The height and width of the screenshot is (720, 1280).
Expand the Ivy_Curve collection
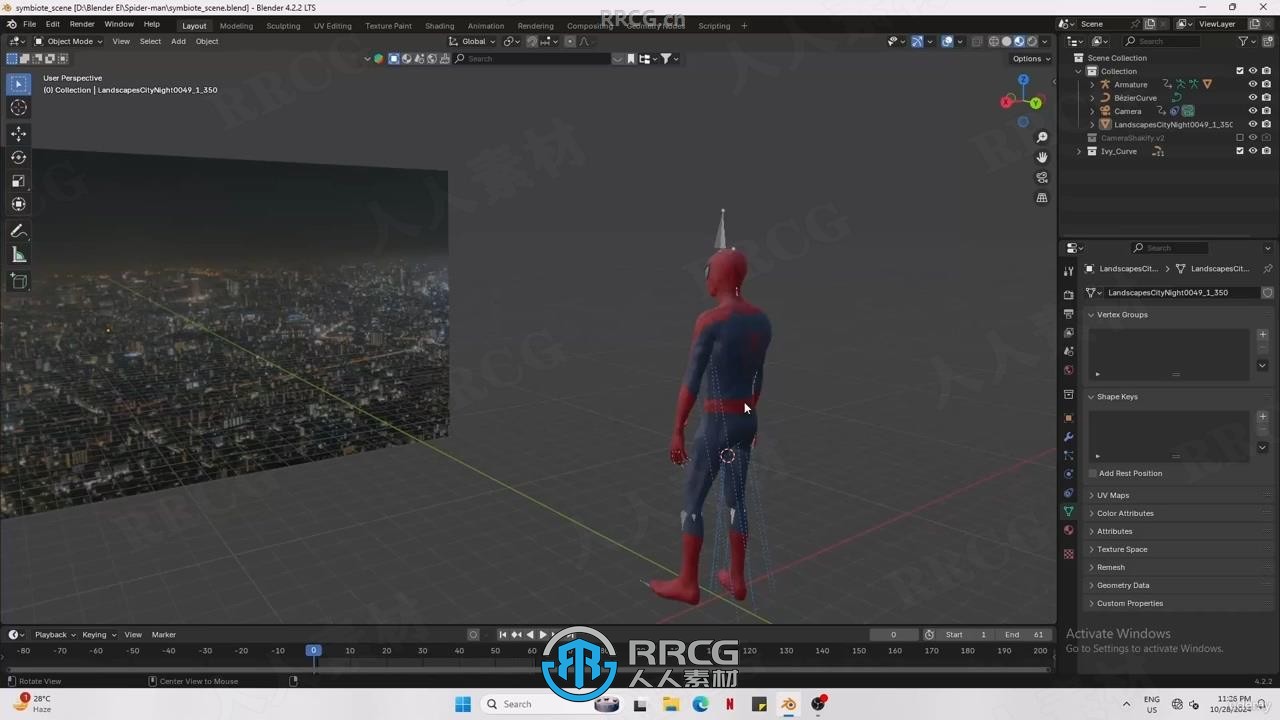click(1079, 151)
